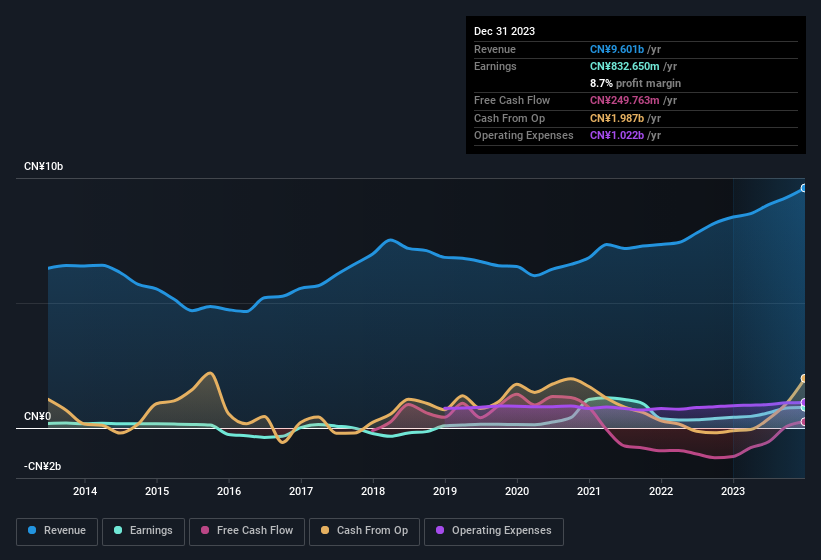Click the Earnings row label in tooltip
This screenshot has width=821, height=560.
495,66
